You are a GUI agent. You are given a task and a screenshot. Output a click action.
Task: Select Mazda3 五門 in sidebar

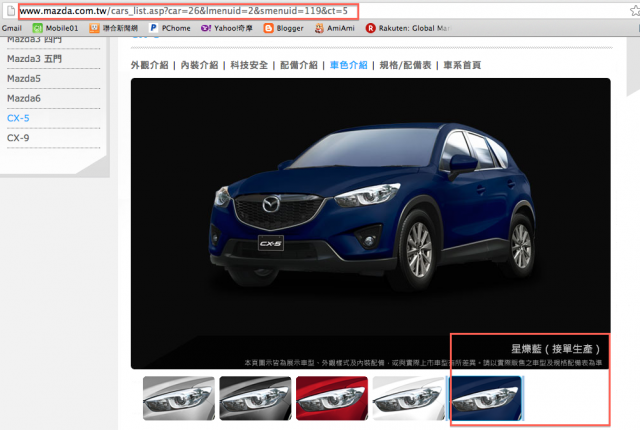(x=34, y=59)
